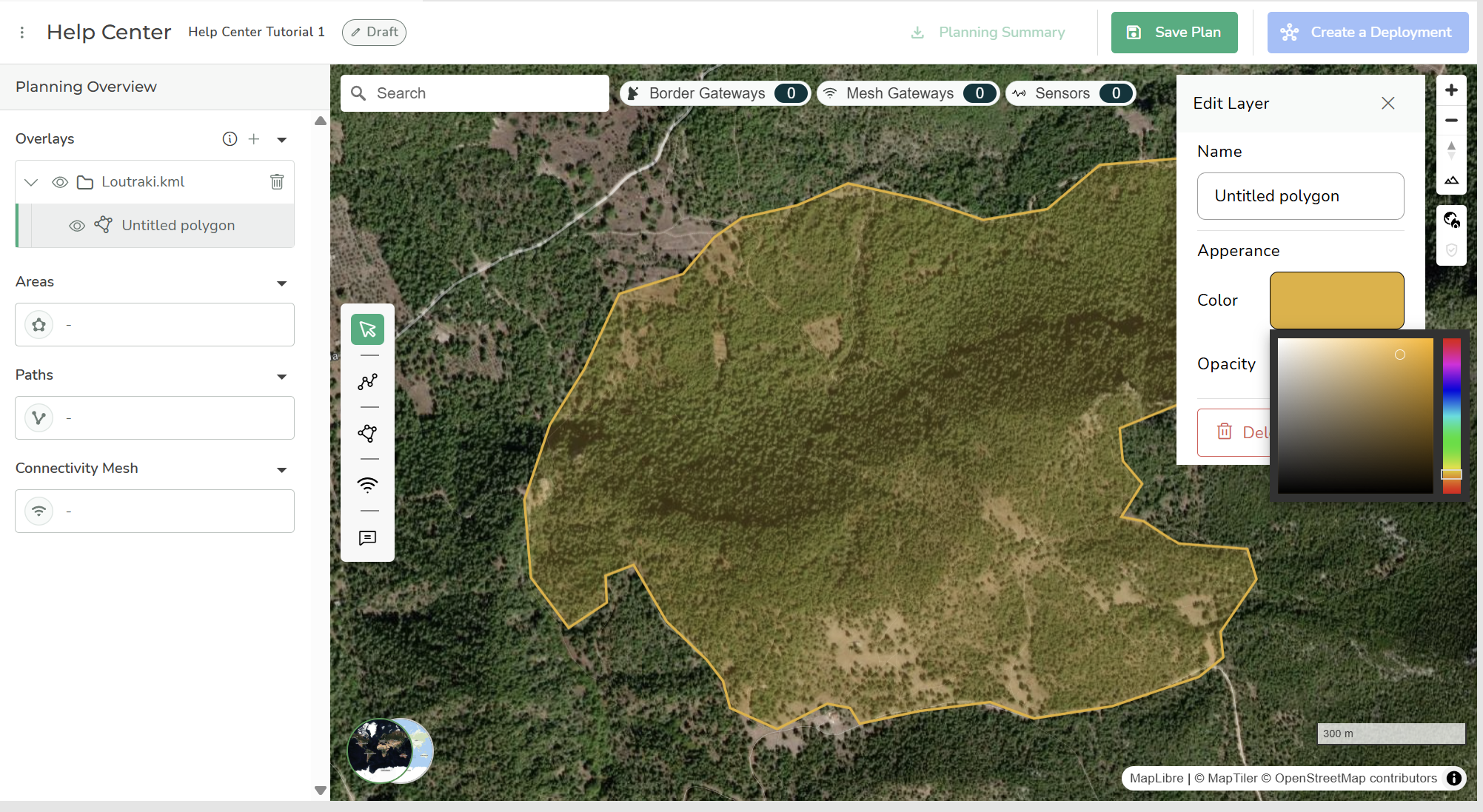Select the comment annotation tool

[x=367, y=538]
